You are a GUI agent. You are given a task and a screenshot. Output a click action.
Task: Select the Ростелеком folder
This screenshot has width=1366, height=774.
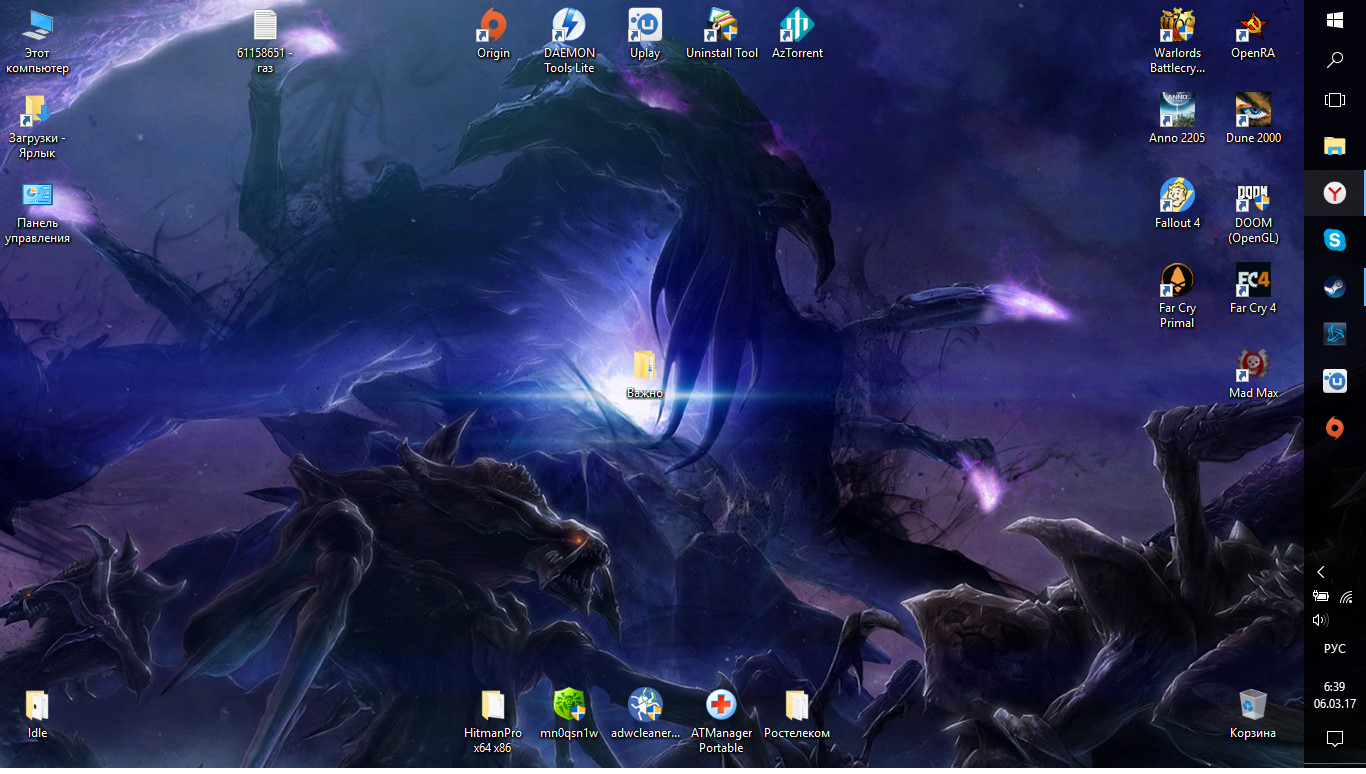coord(797,714)
